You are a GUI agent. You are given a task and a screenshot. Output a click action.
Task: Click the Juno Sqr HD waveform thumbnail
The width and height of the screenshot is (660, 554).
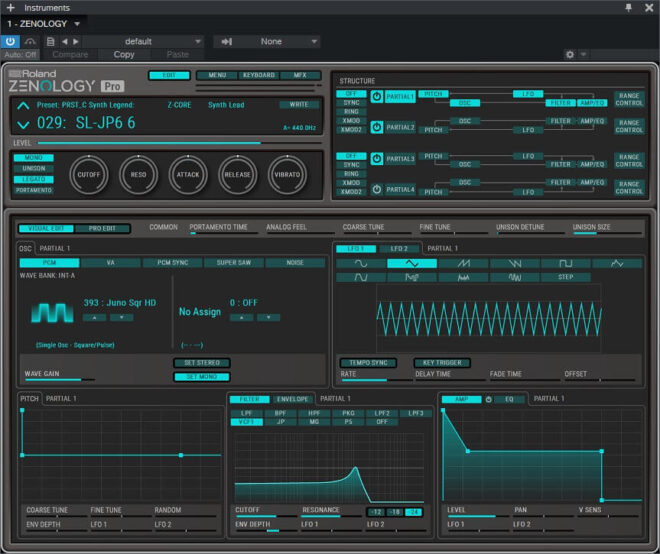52,312
